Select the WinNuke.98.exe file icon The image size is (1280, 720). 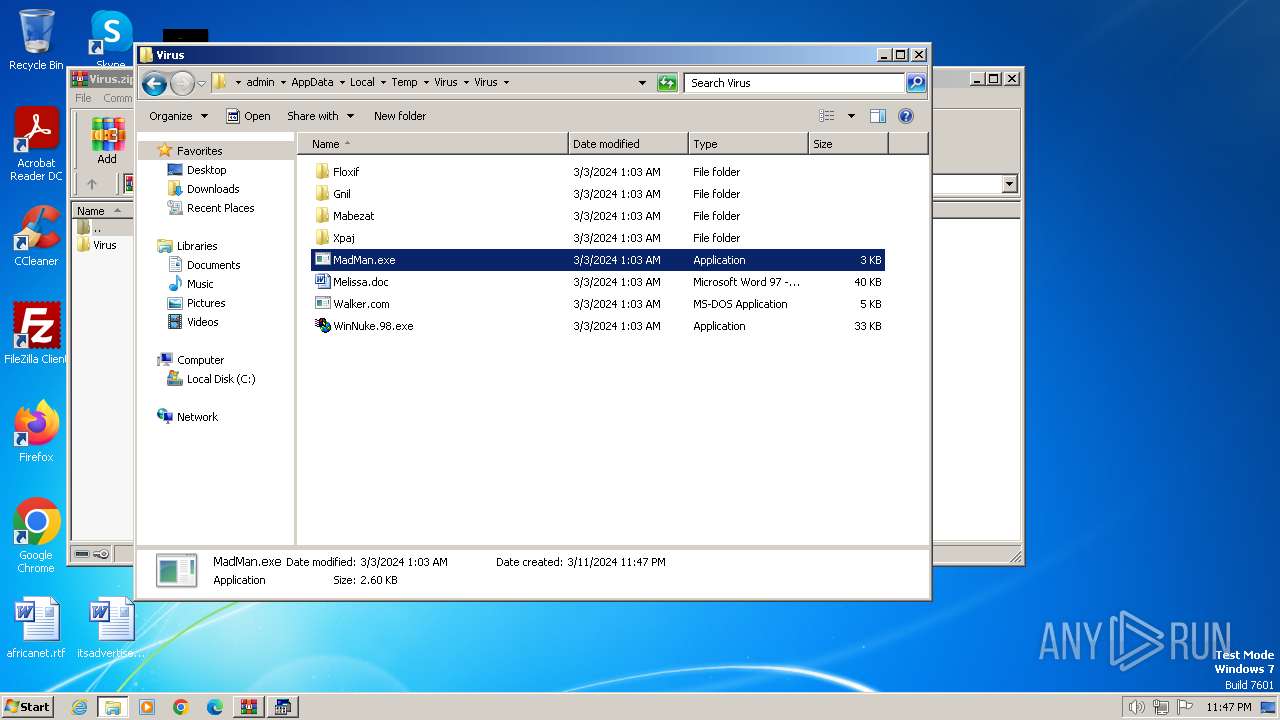click(322, 326)
